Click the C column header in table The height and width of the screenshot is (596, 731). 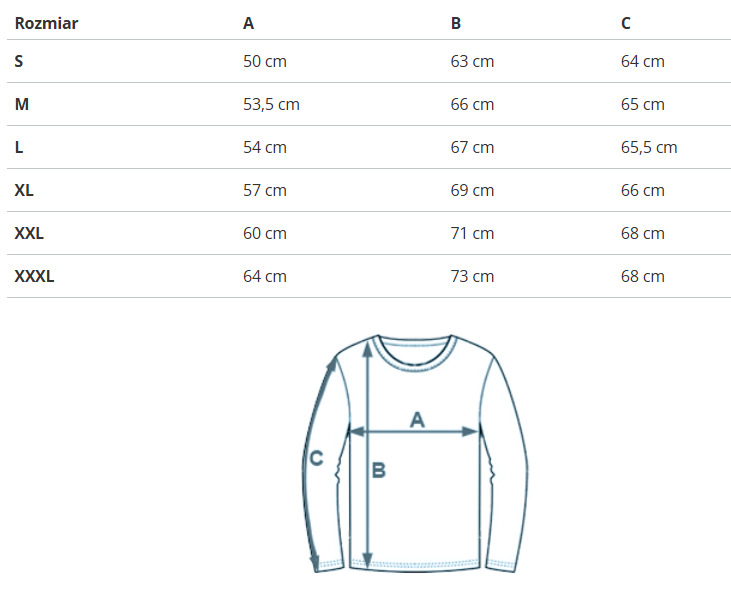pos(626,23)
